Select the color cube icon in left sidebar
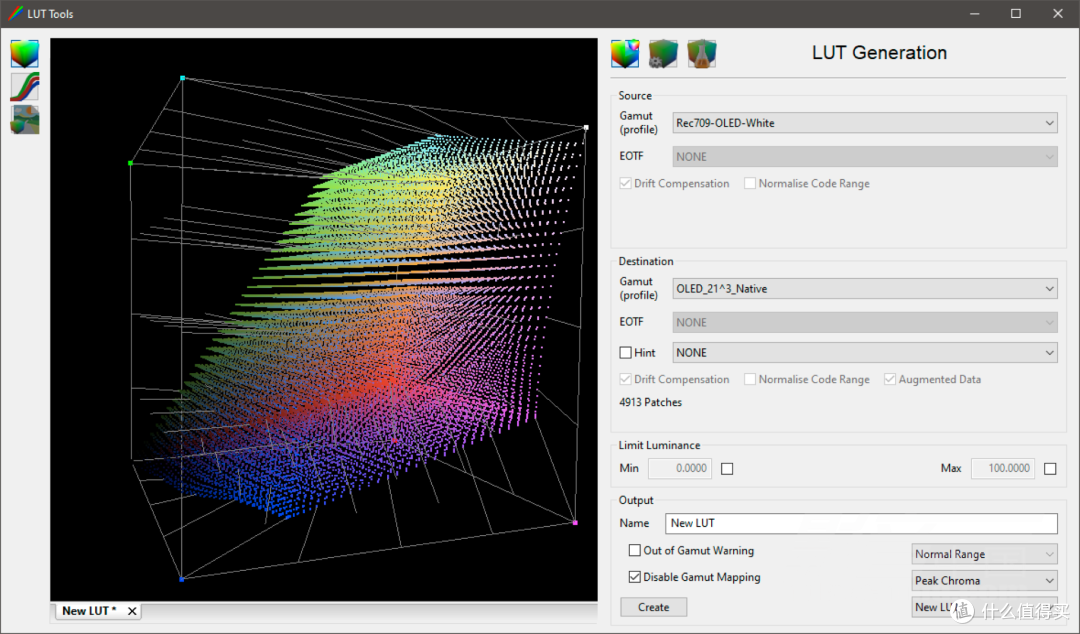Screen dimensions: 1080x634 pyautogui.click(x=25, y=54)
